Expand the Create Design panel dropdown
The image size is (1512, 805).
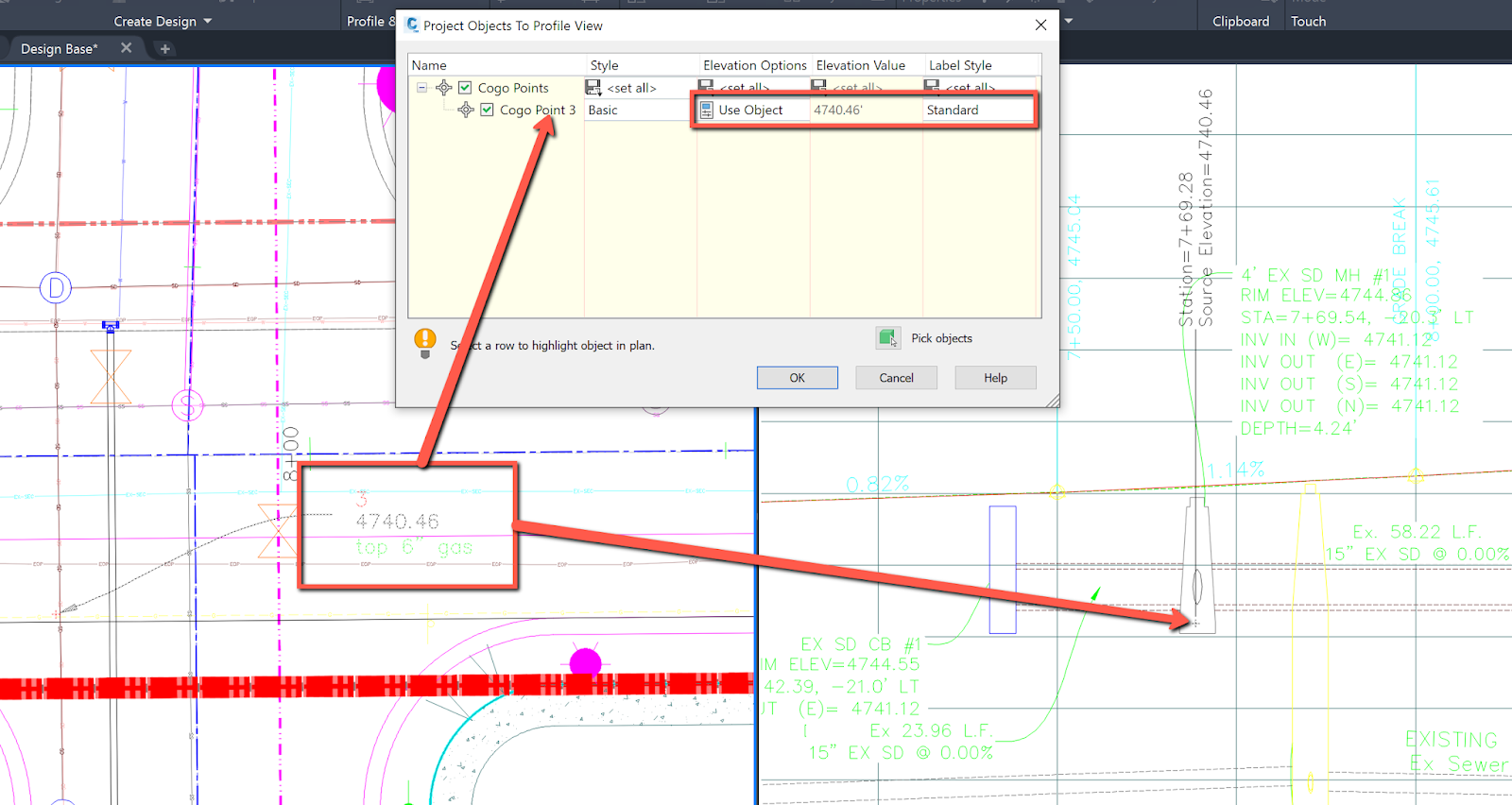coord(208,22)
